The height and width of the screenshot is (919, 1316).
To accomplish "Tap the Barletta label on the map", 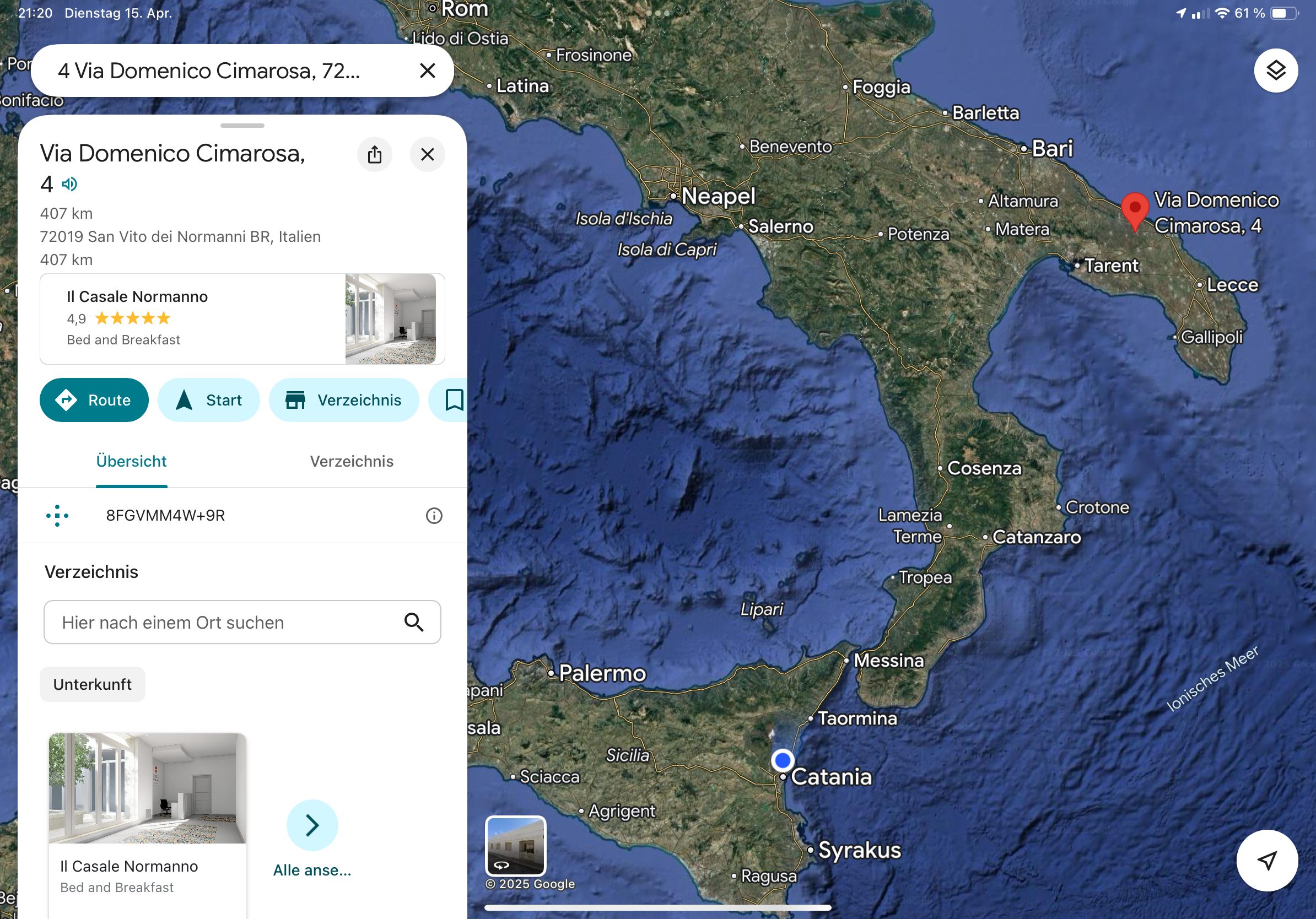I will (x=985, y=113).
